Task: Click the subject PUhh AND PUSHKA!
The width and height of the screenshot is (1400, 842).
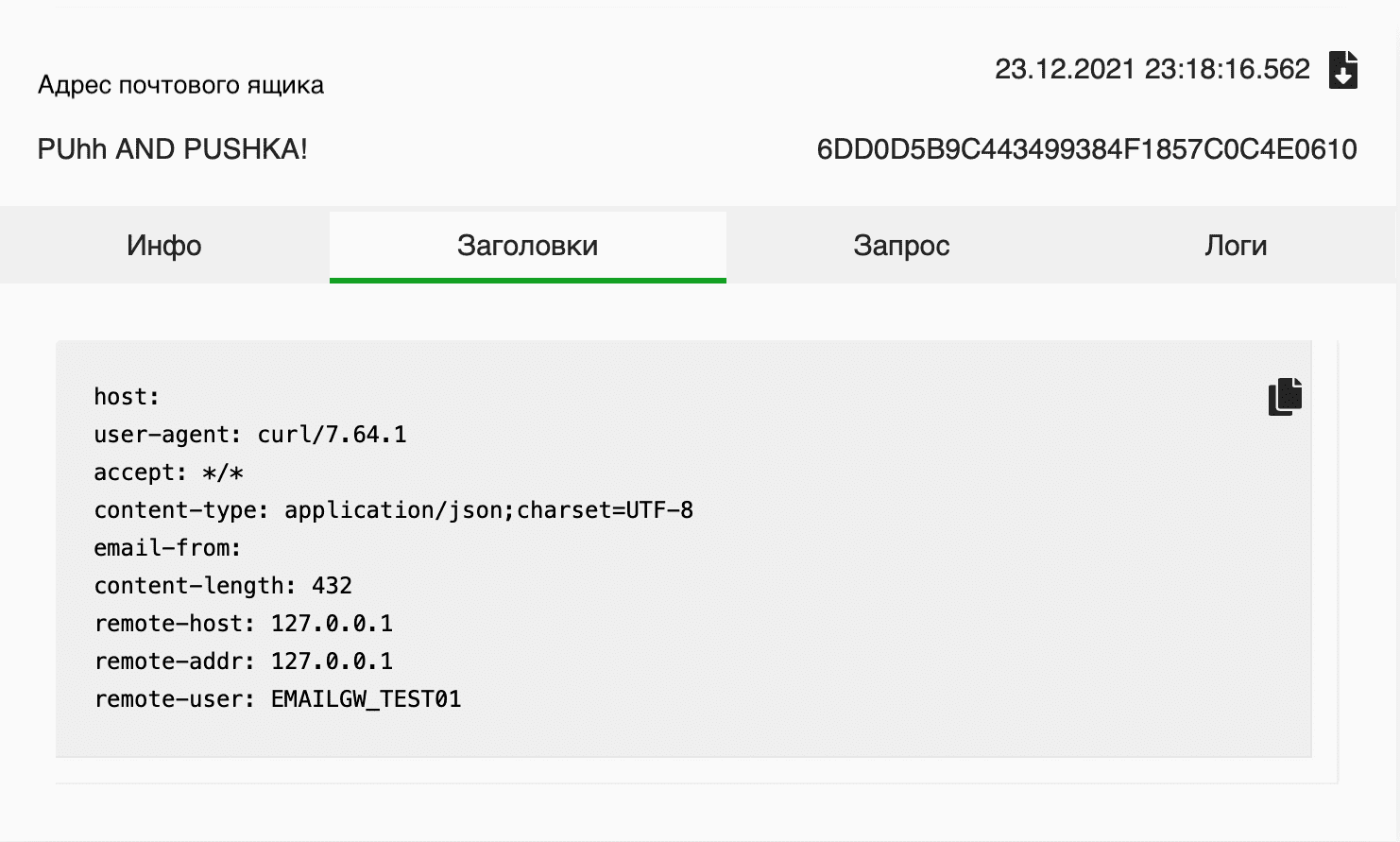Action: pyautogui.click(x=172, y=149)
